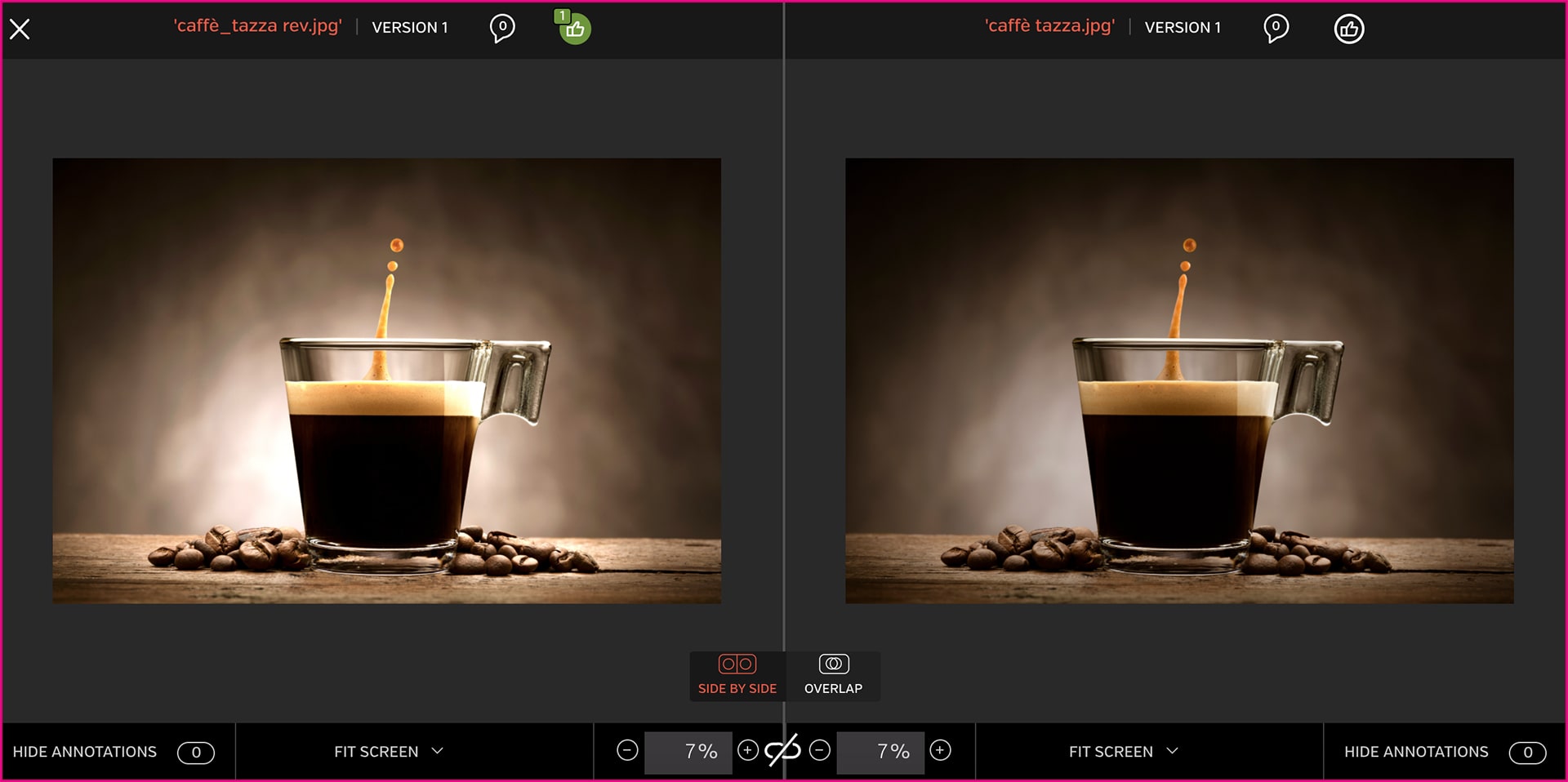1568x782 pixels.
Task: Switch to Side by Side view
Action: coord(737,675)
